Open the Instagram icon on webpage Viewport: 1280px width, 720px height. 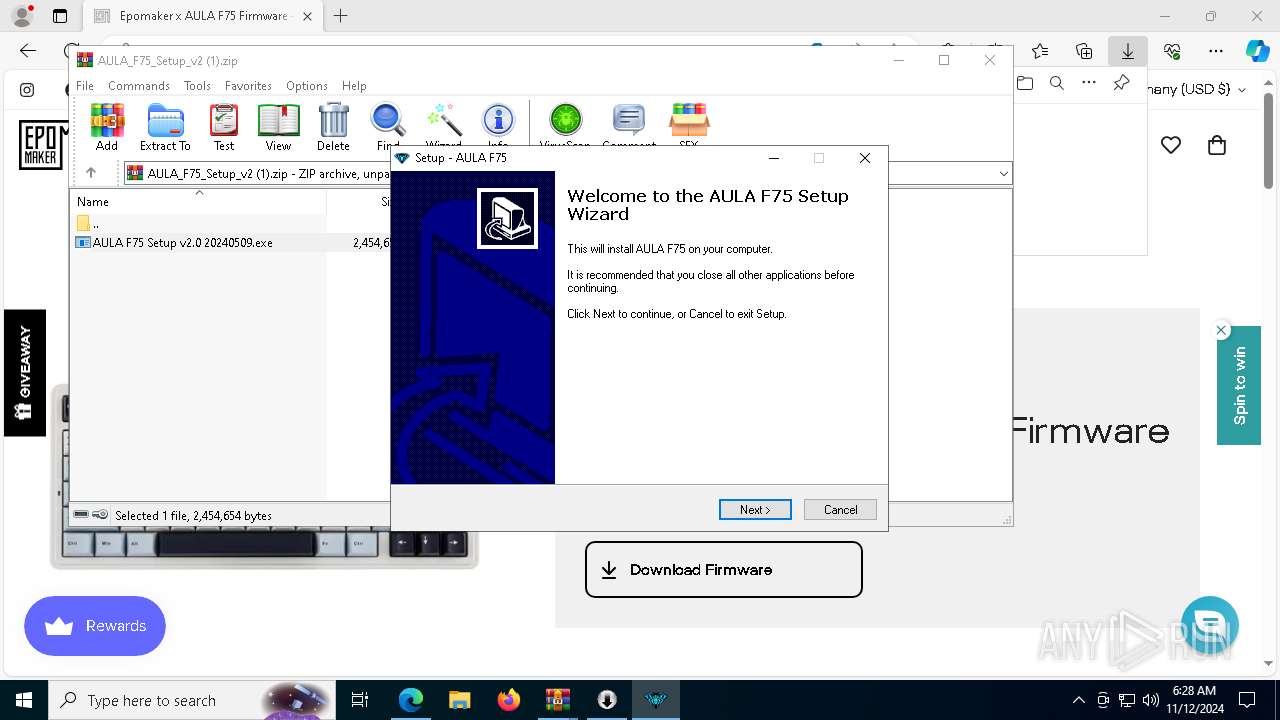[27, 89]
